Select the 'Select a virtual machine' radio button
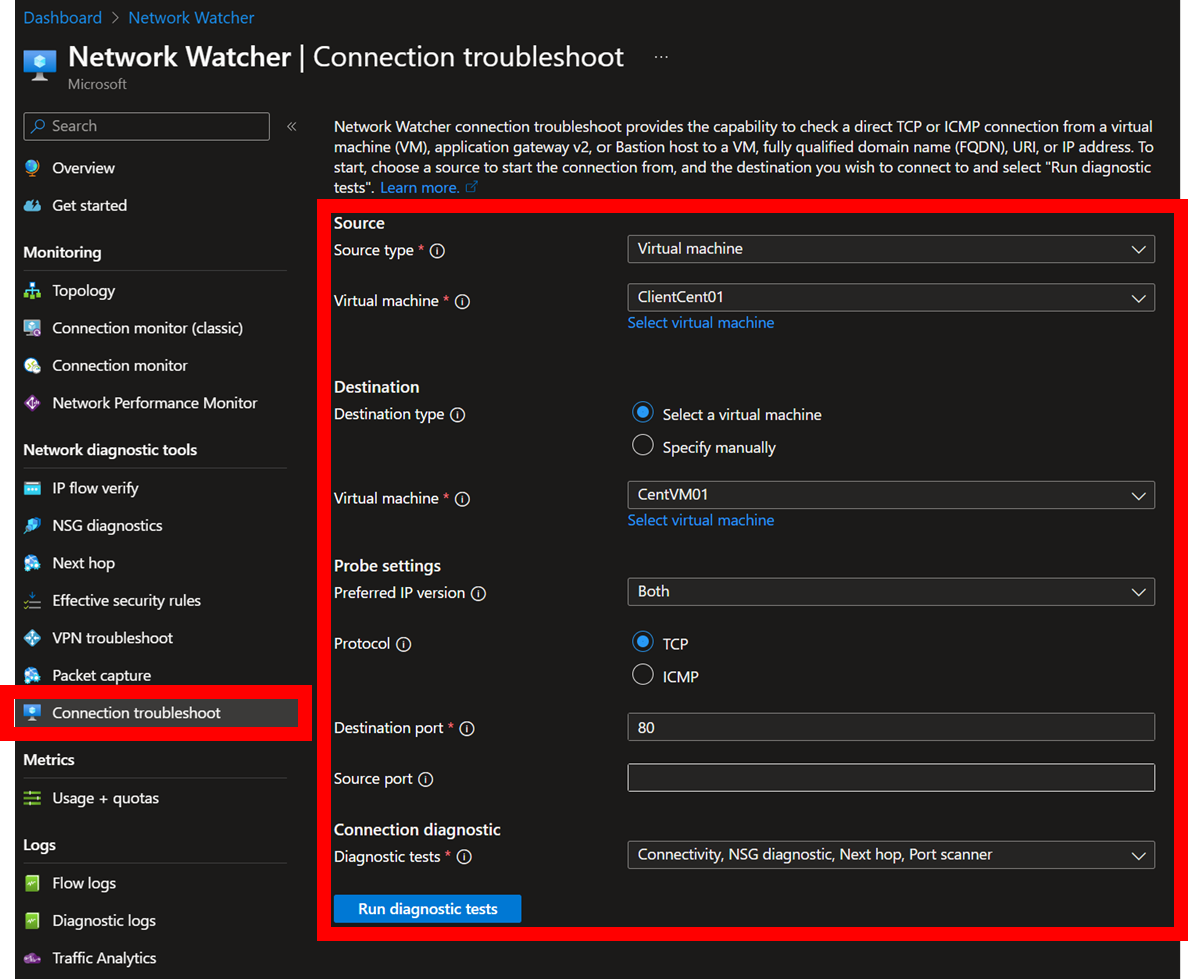This screenshot has height=979, width=1188. pyautogui.click(x=642, y=413)
